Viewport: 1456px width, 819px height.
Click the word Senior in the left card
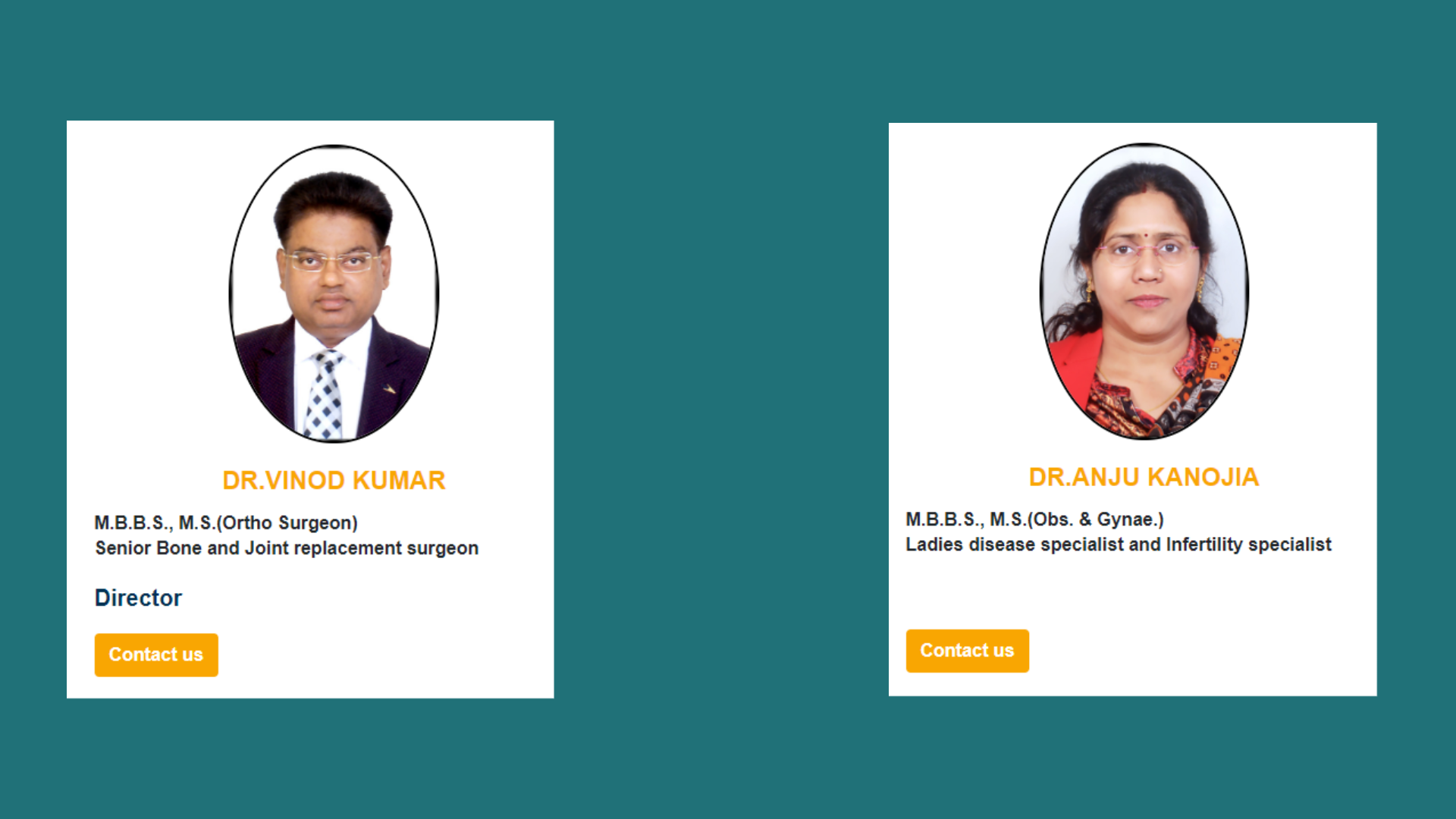(x=123, y=548)
